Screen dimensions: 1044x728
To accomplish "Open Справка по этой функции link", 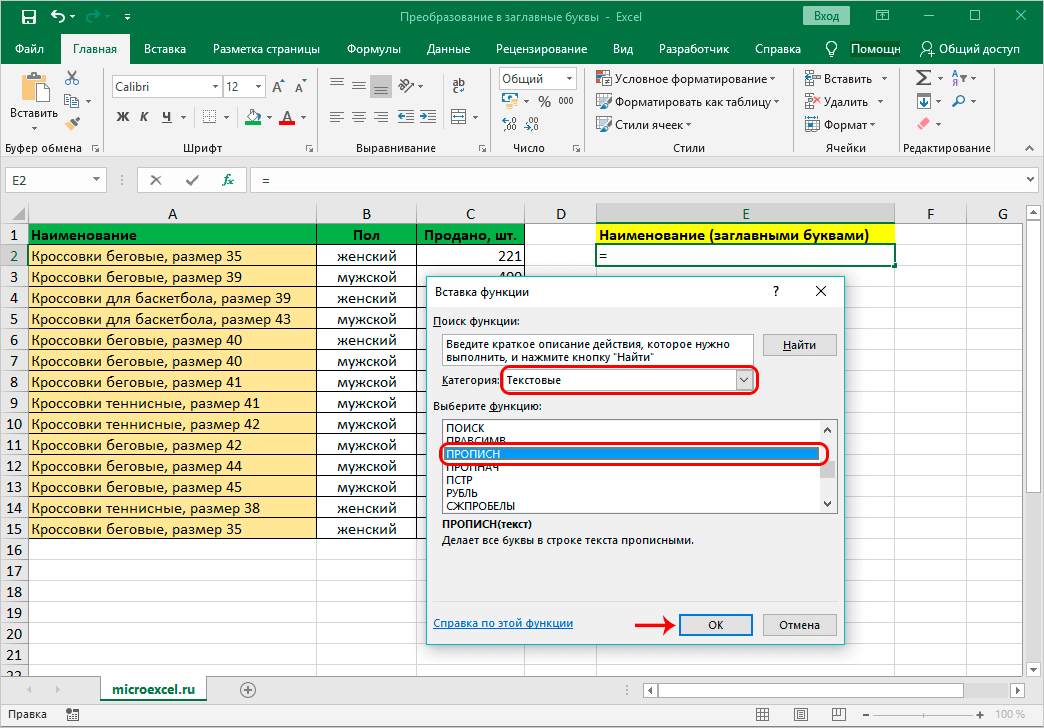I will pyautogui.click(x=503, y=623).
